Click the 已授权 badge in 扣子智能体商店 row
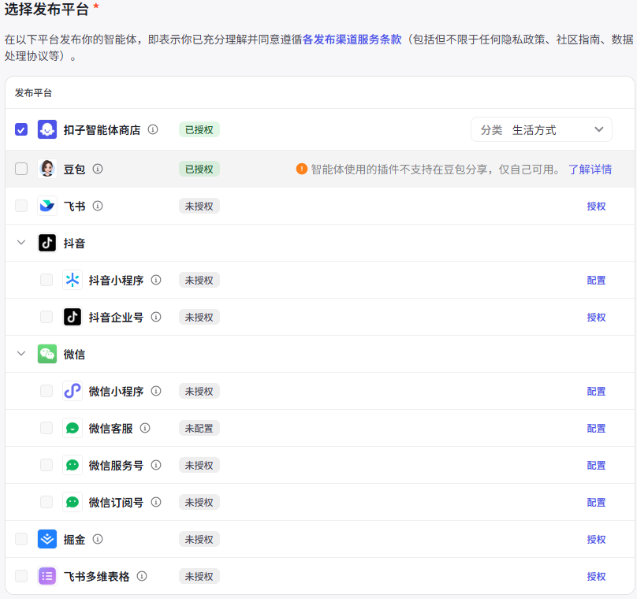637x599 pixels. (x=199, y=130)
